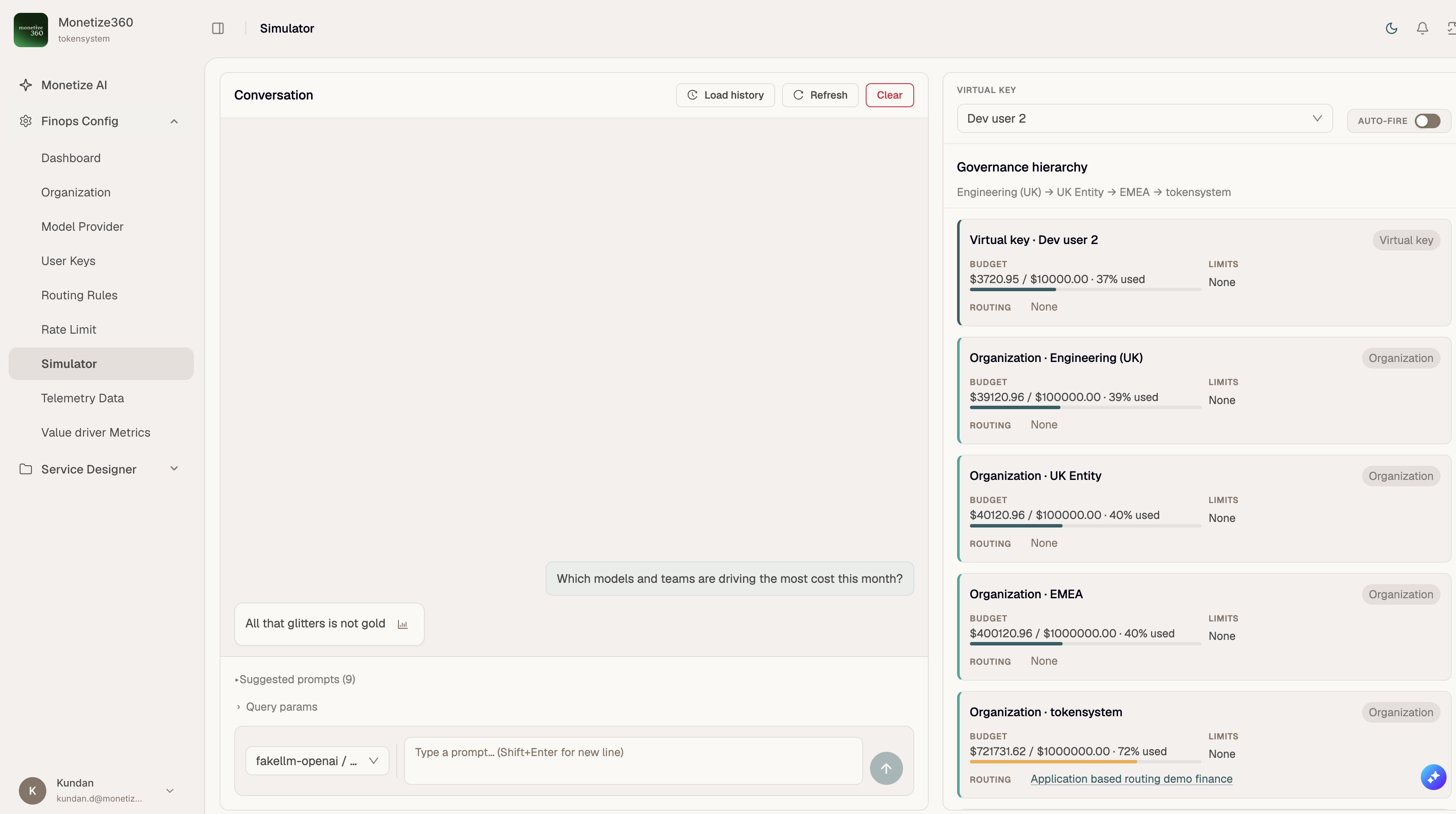1456x814 pixels.
Task: Click 'Organization · EMEA' card title
Action: (x=1026, y=594)
